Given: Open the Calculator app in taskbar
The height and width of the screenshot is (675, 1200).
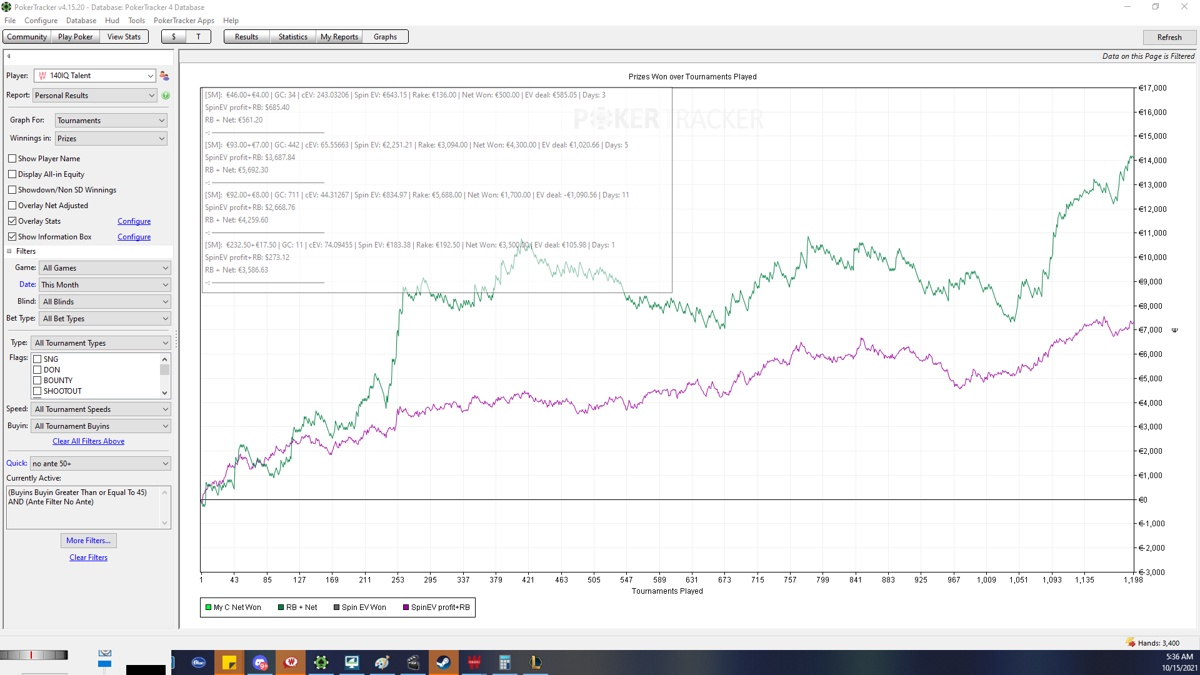Looking at the screenshot, I should click(505, 662).
